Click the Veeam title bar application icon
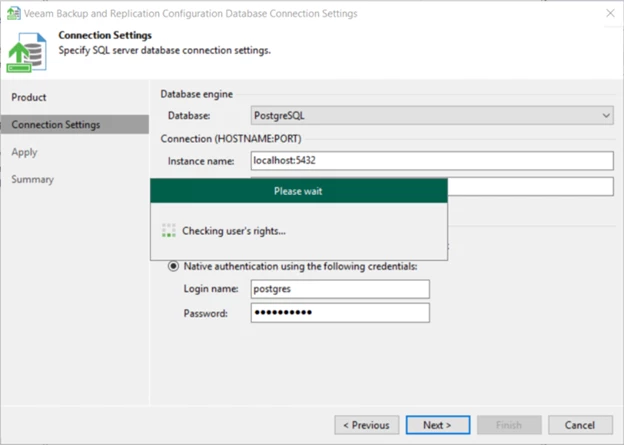Viewport: 624px width, 445px height. coord(13,13)
